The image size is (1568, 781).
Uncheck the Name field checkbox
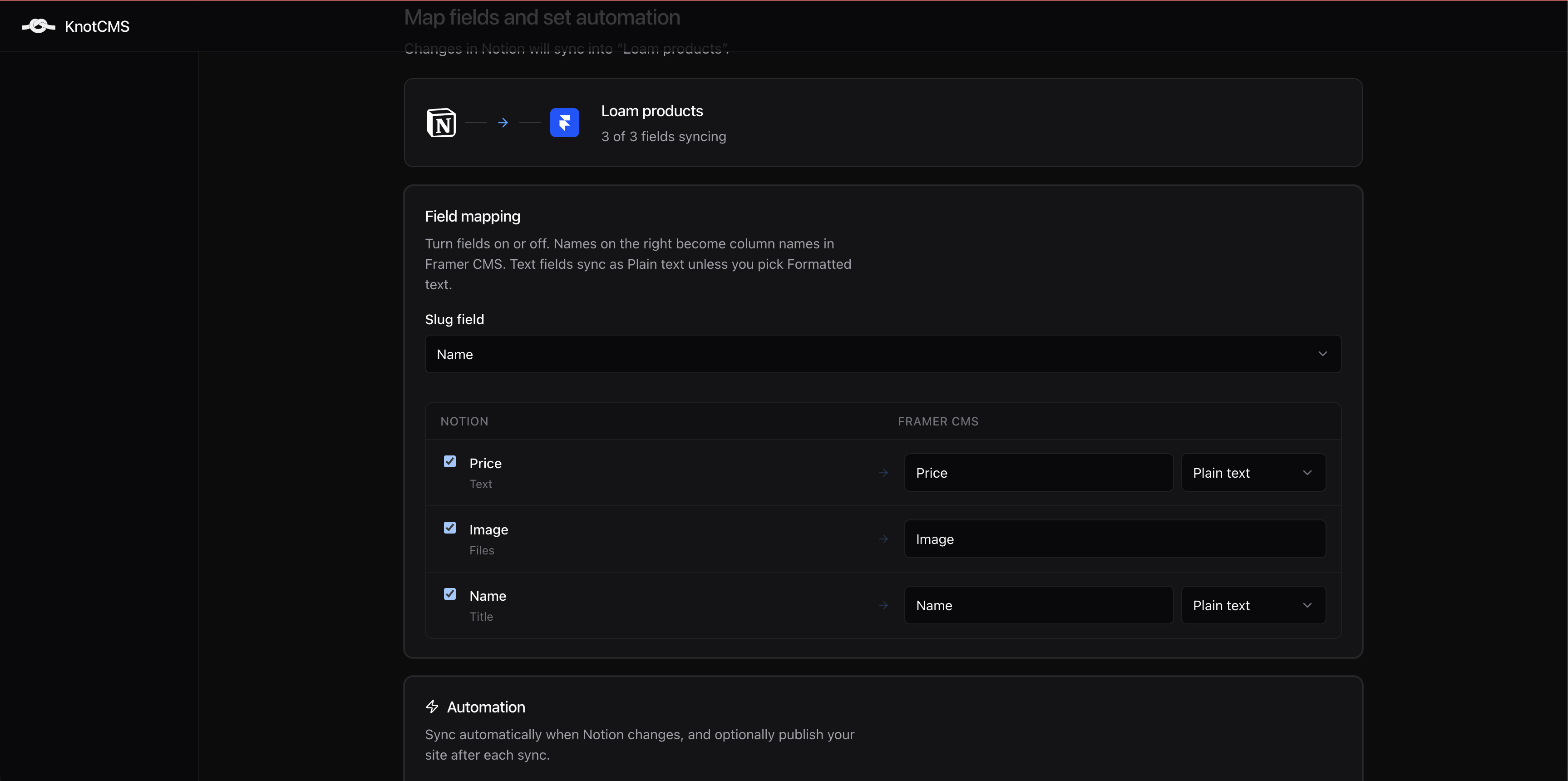point(450,594)
